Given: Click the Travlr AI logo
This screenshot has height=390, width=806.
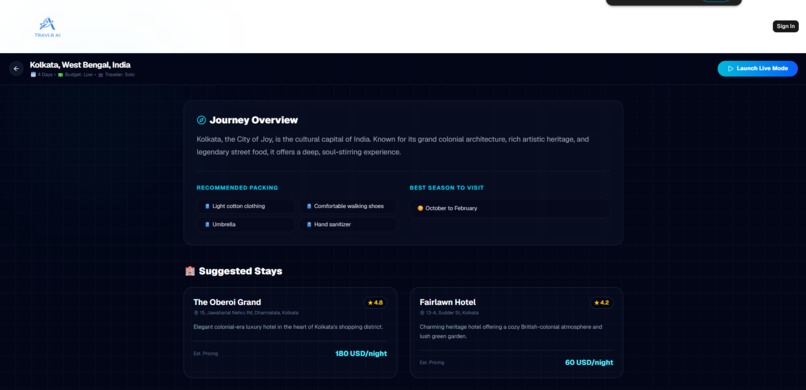Looking at the screenshot, I should (47, 27).
